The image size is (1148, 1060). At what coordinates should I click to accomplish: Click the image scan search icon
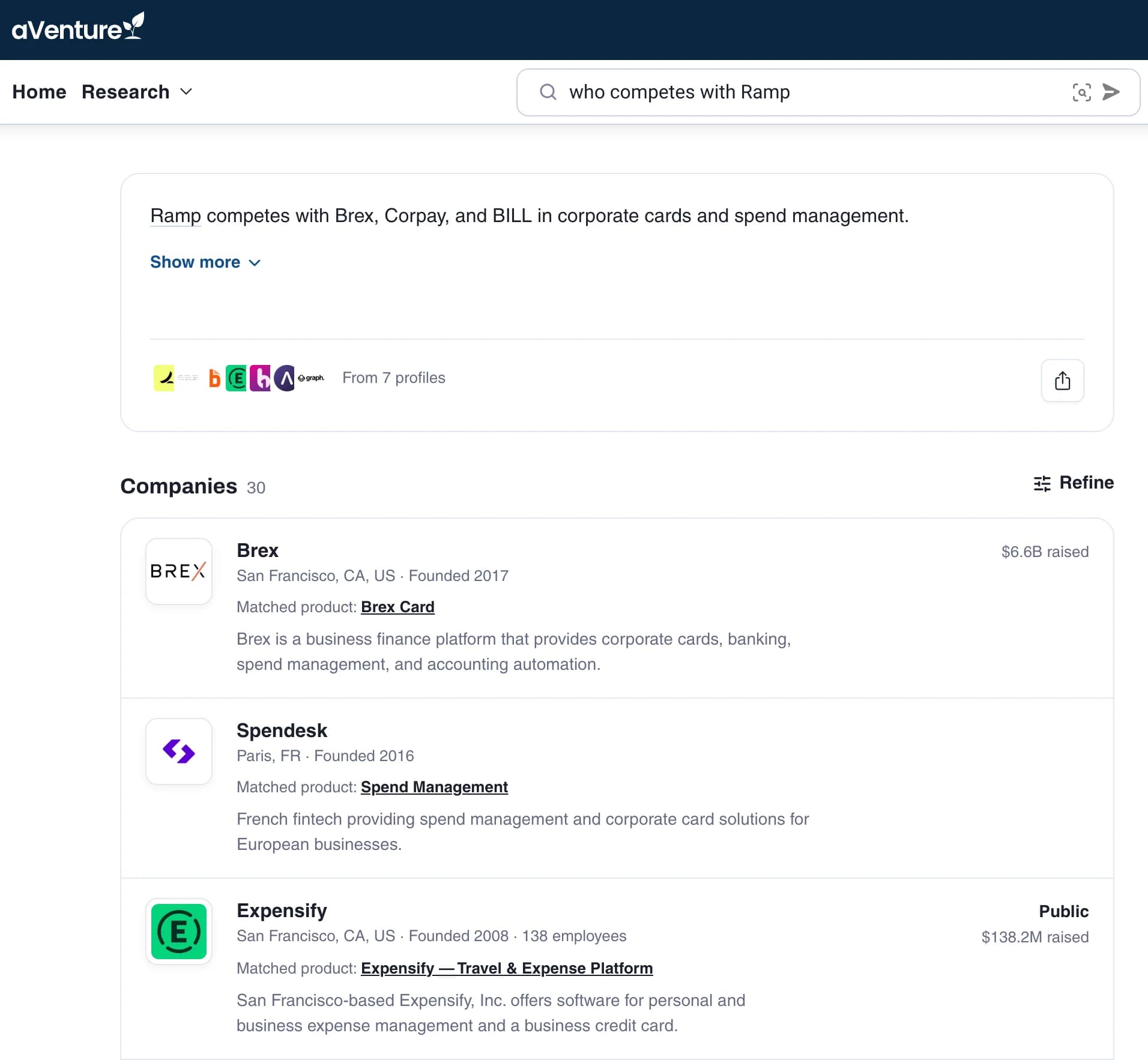coord(1081,92)
